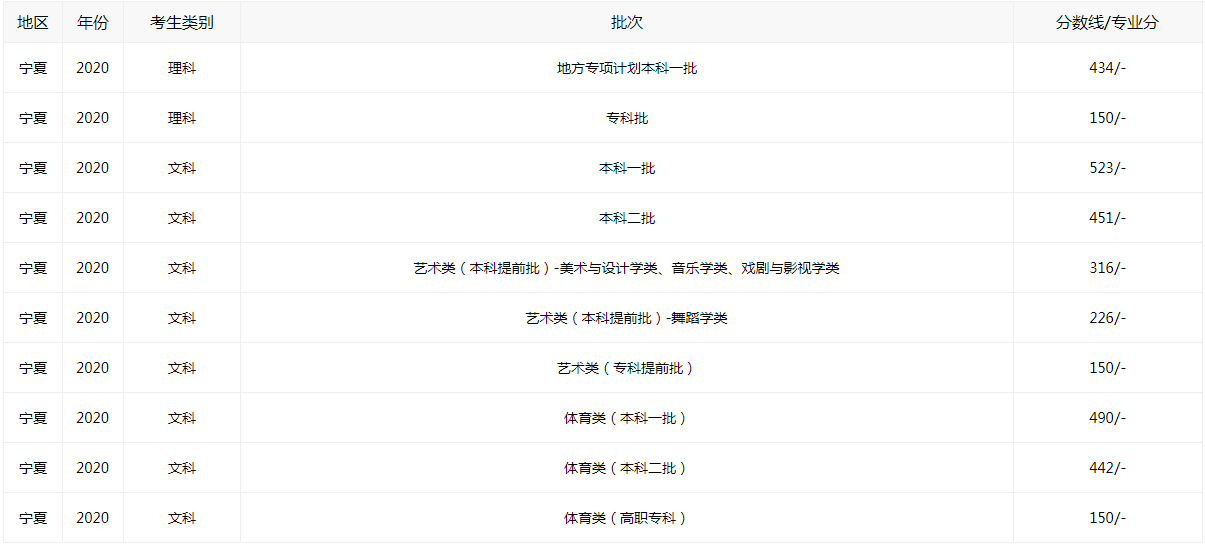Click 2020 in the 本科二批 row
1205x556 pixels.
click(x=92, y=218)
